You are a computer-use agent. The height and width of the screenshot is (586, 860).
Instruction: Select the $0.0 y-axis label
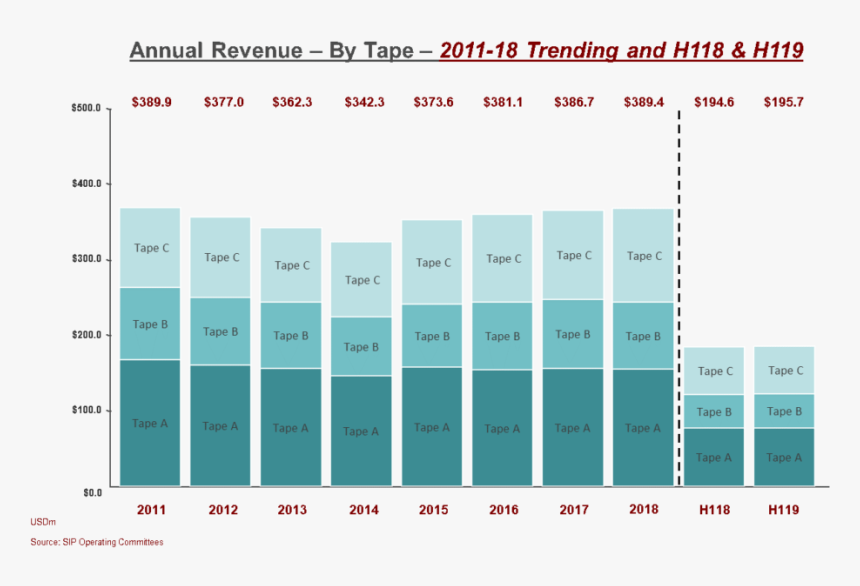[x=93, y=493]
